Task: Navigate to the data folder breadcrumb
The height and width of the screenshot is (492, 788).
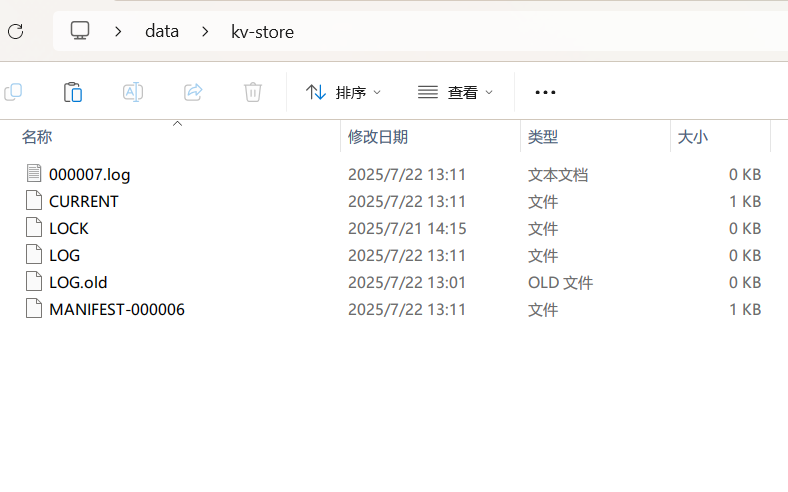Action: 162,31
